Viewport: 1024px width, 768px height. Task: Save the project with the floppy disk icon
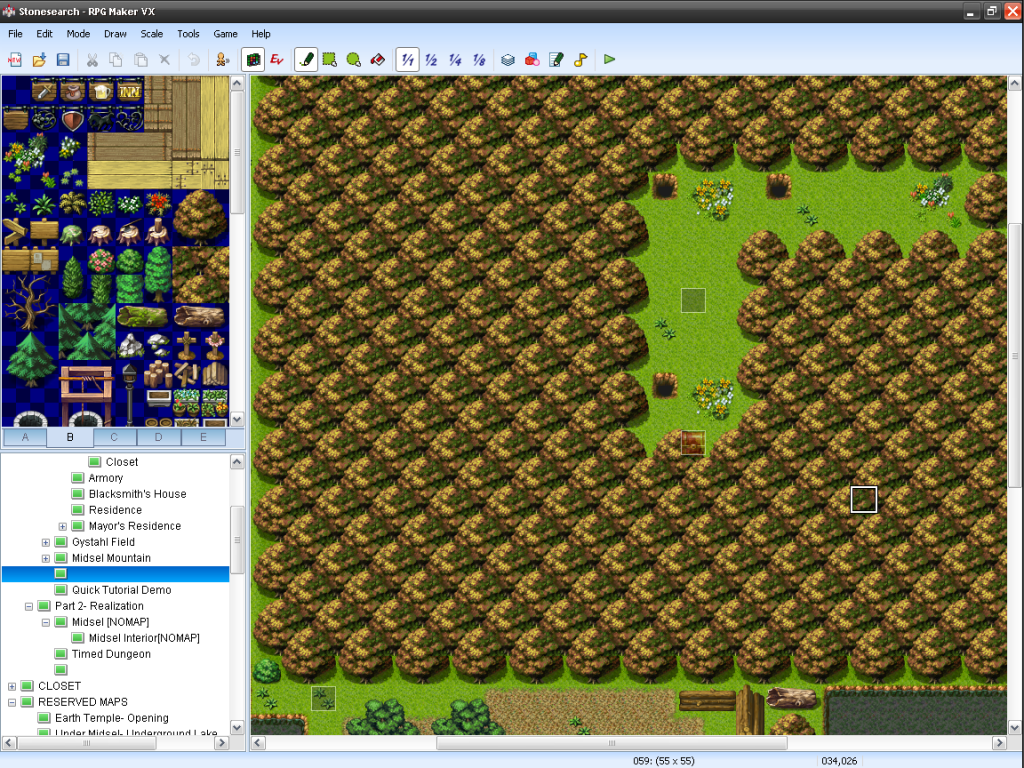pos(63,60)
